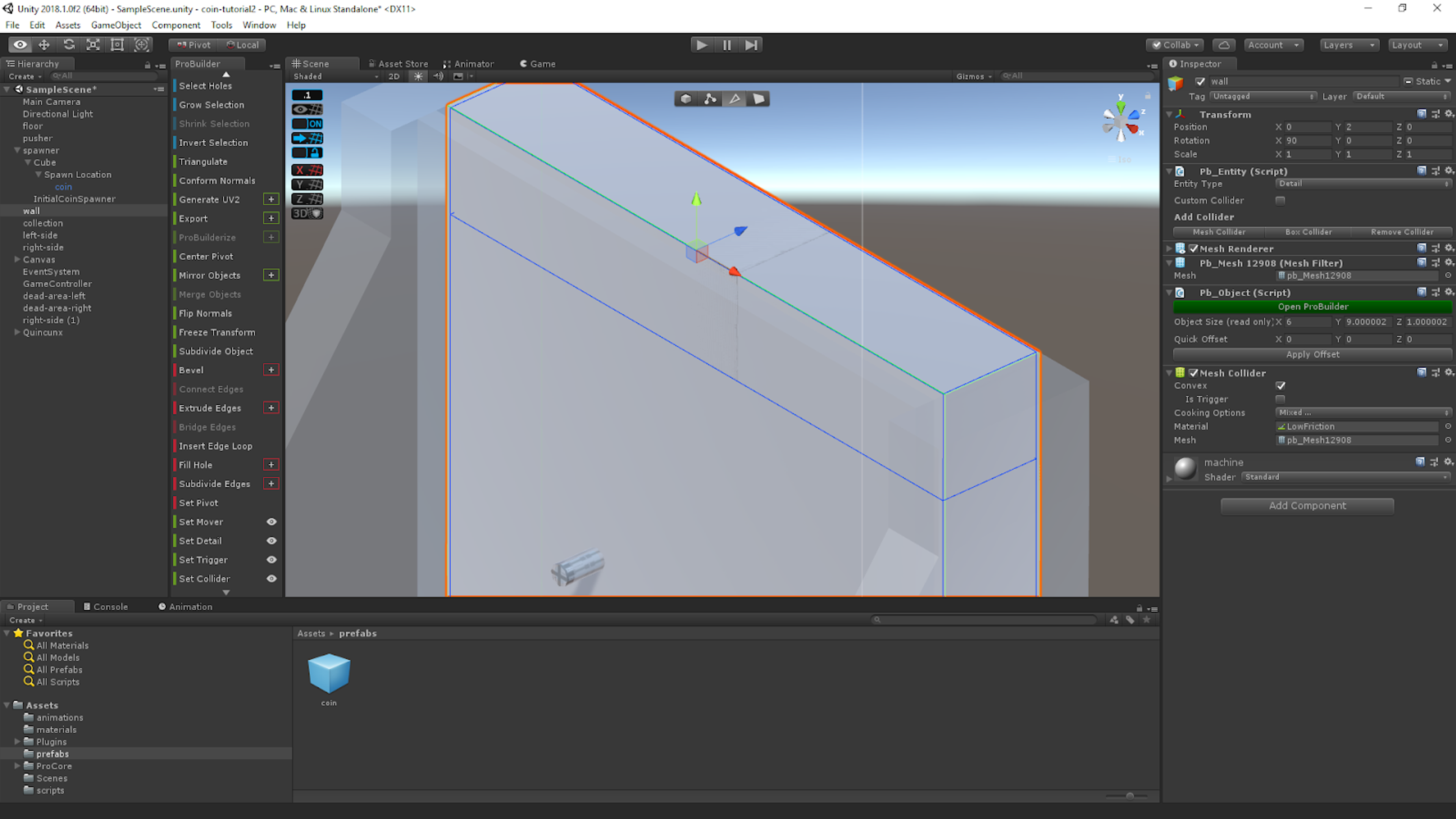Viewport: 1456px width, 819px height.
Task: Open the Layout dropdown
Action: (1418, 45)
